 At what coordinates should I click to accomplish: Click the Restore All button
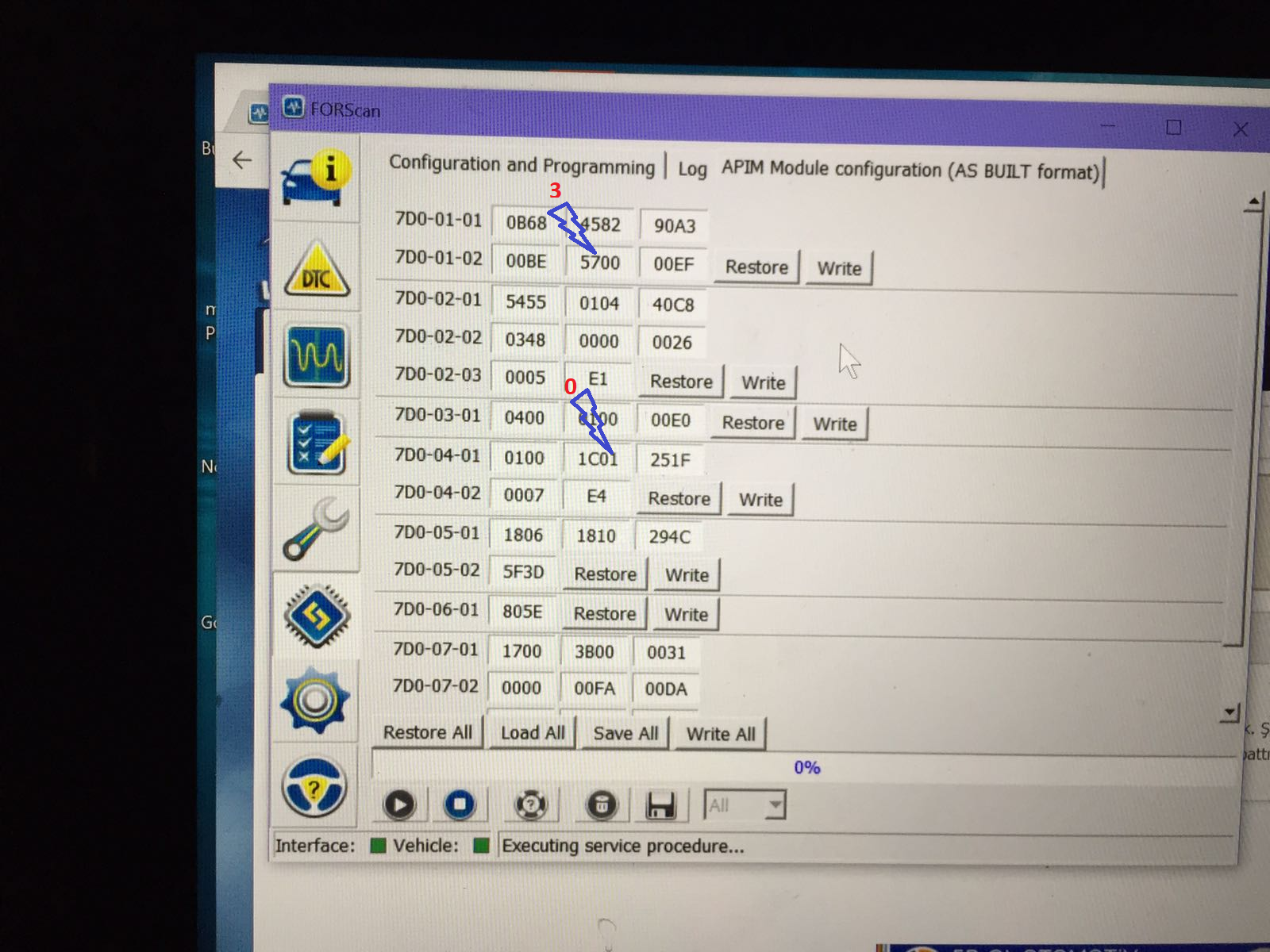(x=427, y=732)
